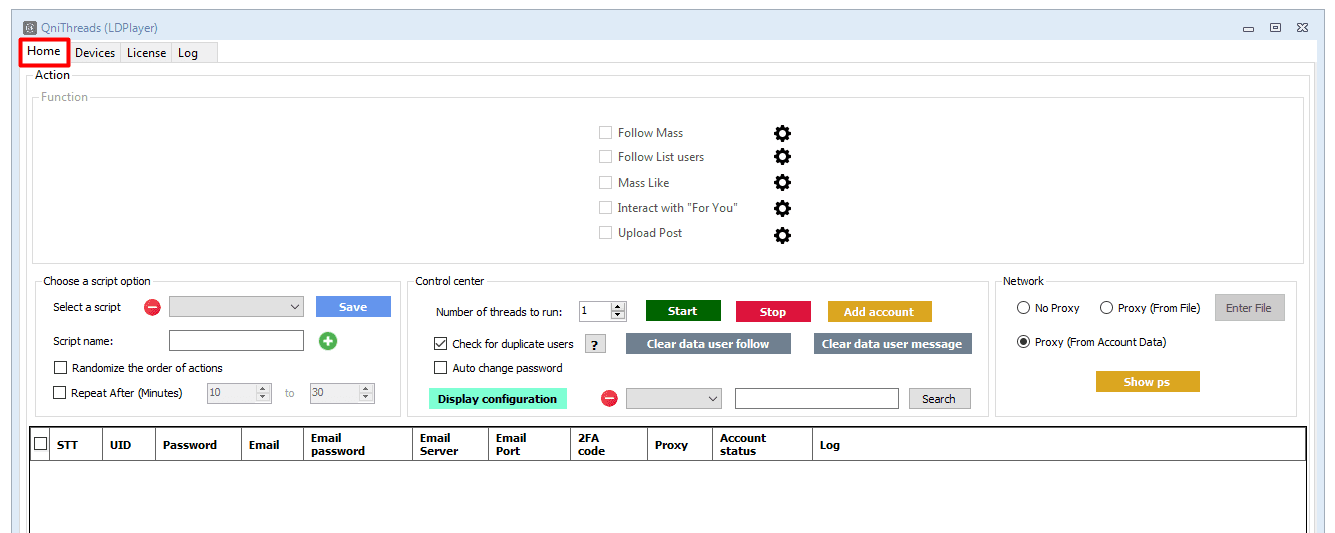Open the License tab
This screenshot has height=533, width=1335.
pyautogui.click(x=146, y=53)
